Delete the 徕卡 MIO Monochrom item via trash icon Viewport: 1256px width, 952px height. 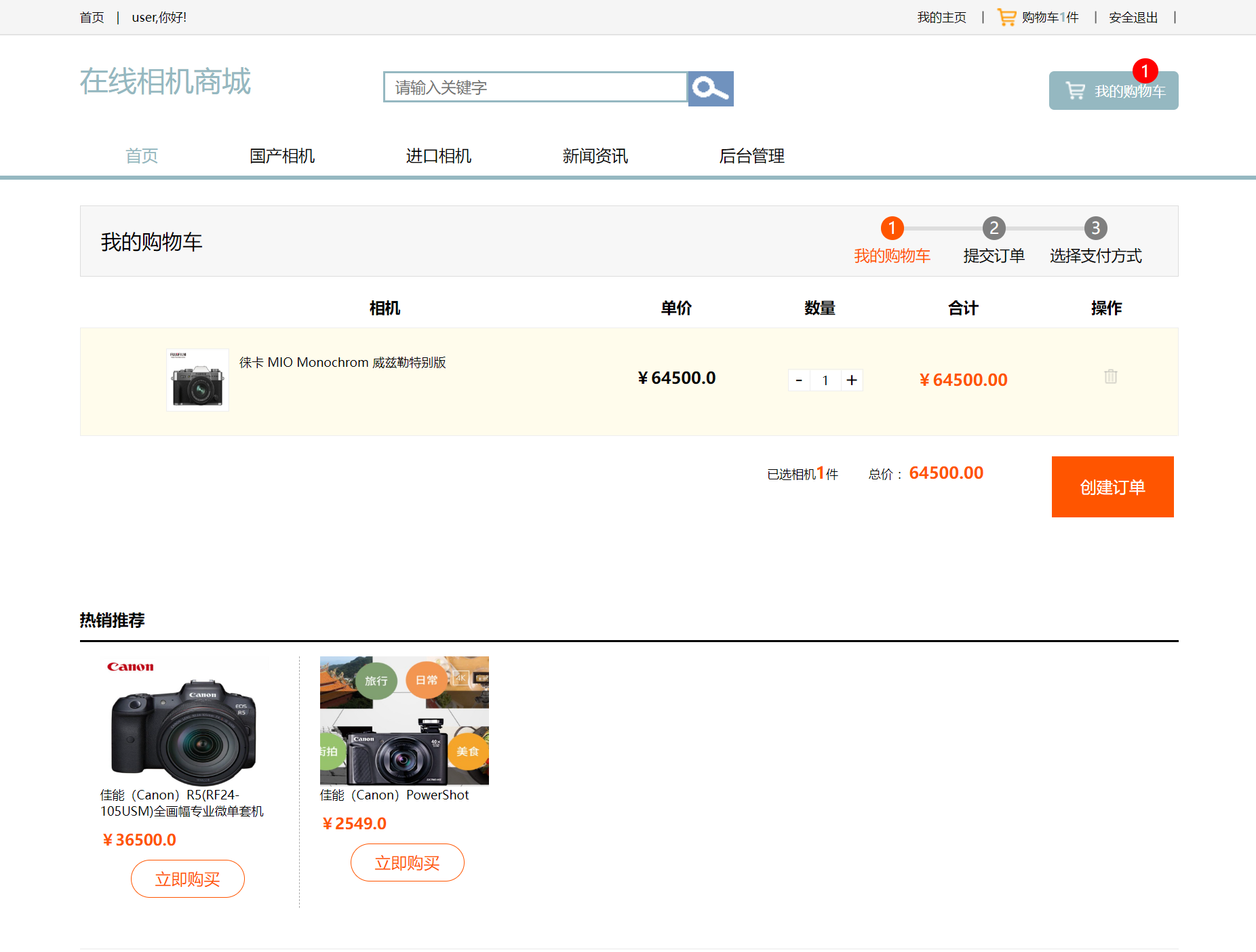point(1110,376)
